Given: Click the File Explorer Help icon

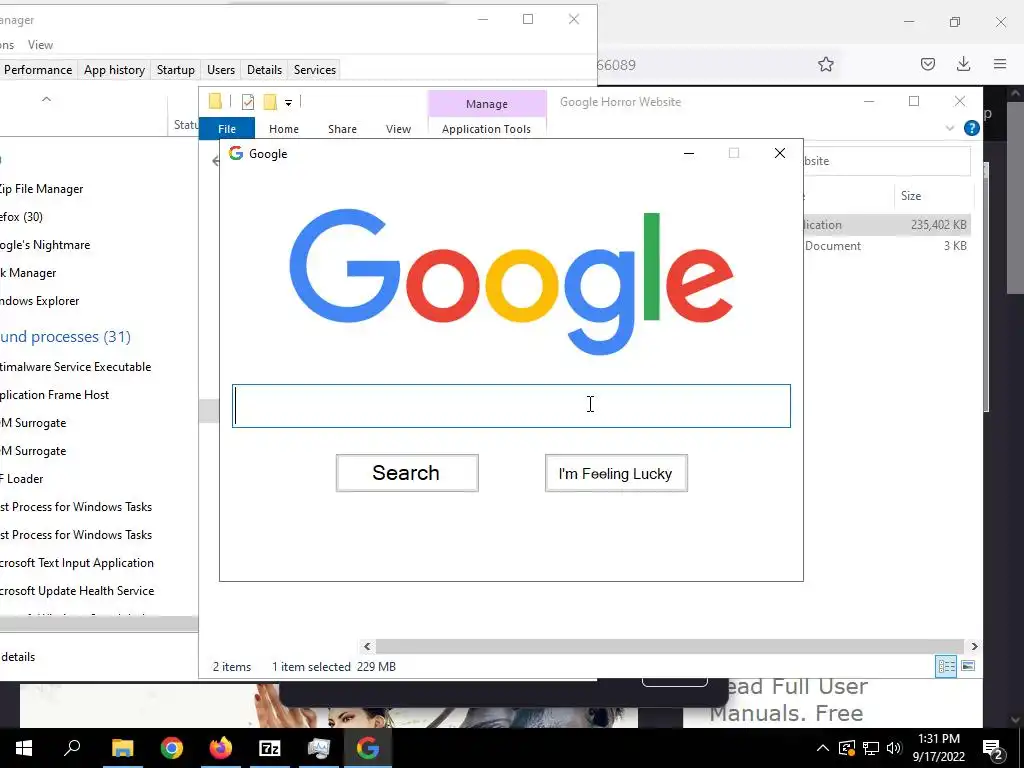Looking at the screenshot, I should 971,128.
